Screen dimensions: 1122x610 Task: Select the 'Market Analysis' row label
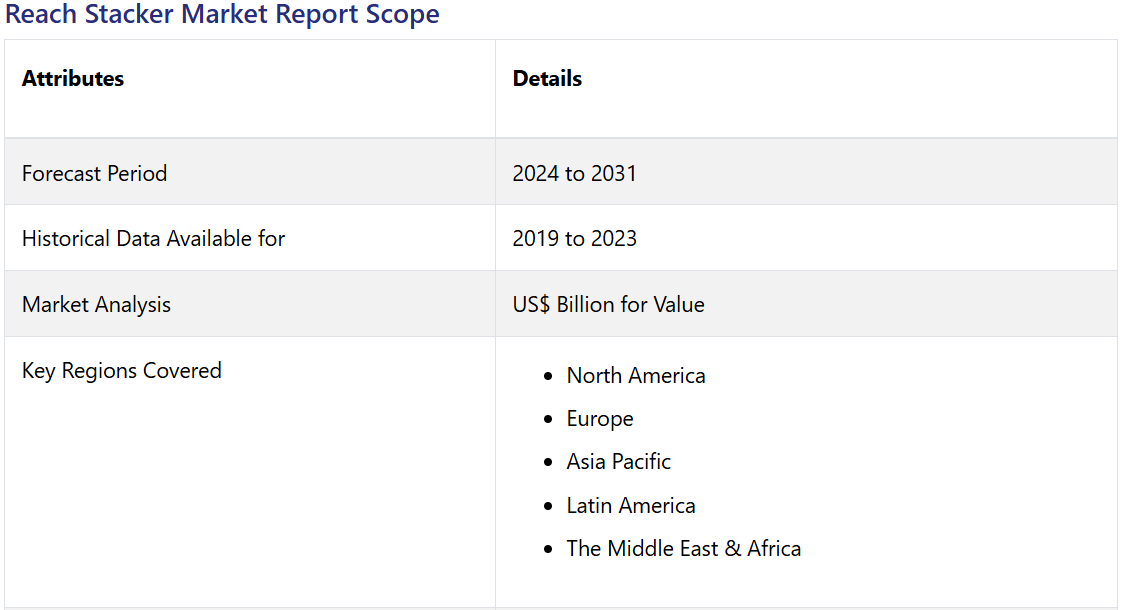tap(96, 304)
